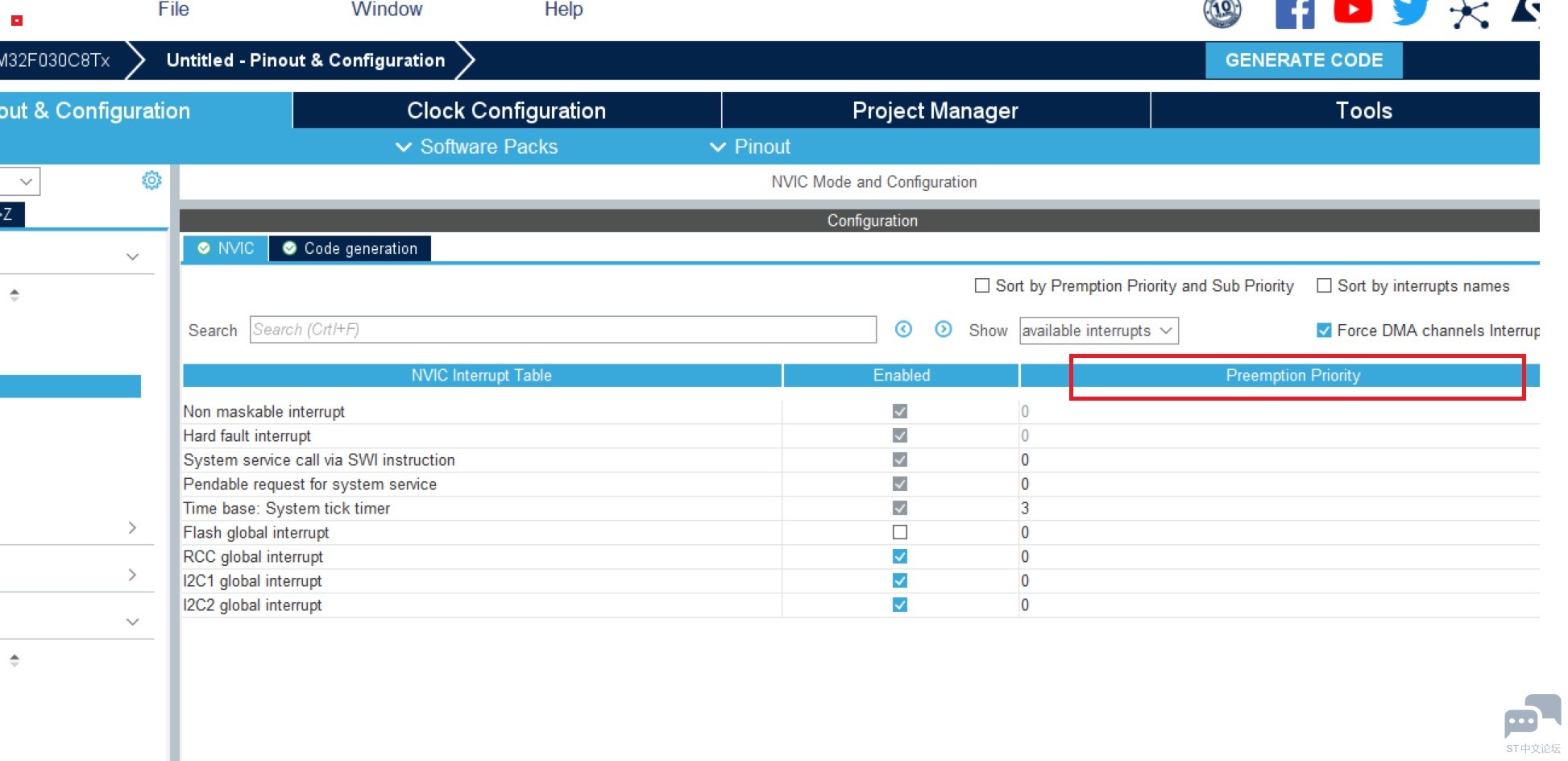The width and height of the screenshot is (1568, 761).
Task: Click into the interrupt Search field
Action: click(562, 330)
